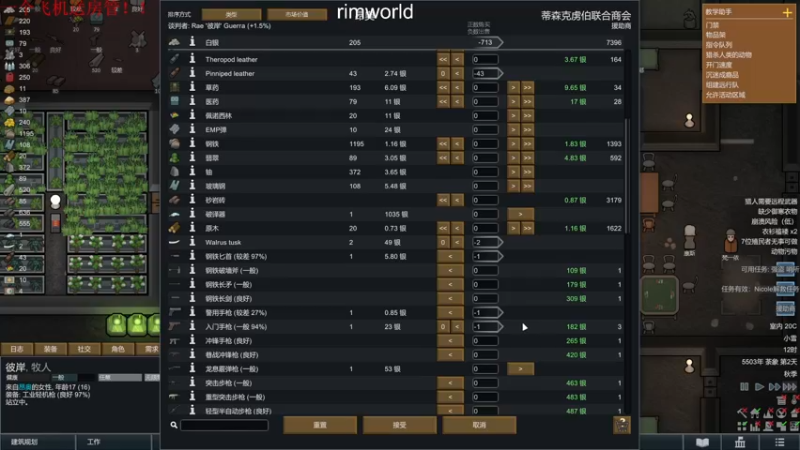Open the book icon on the bottom bar

702,442
